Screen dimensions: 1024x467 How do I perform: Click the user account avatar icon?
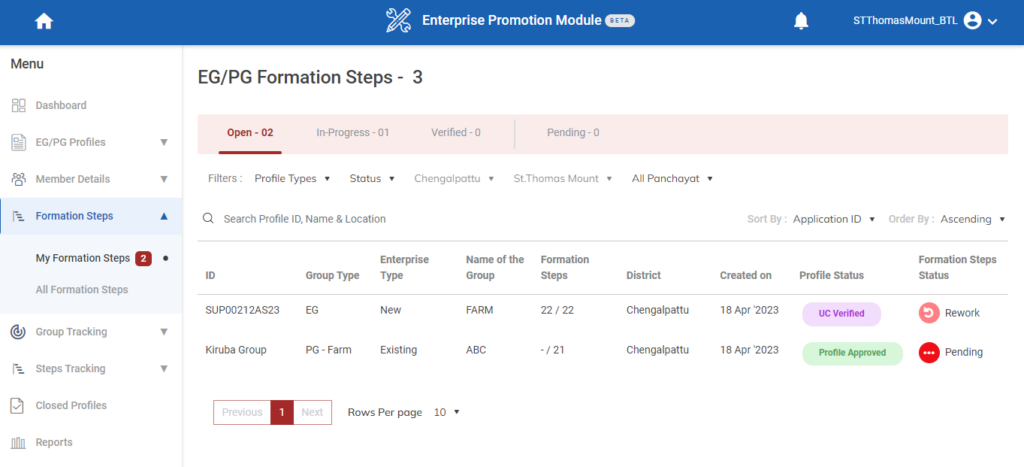point(972,21)
